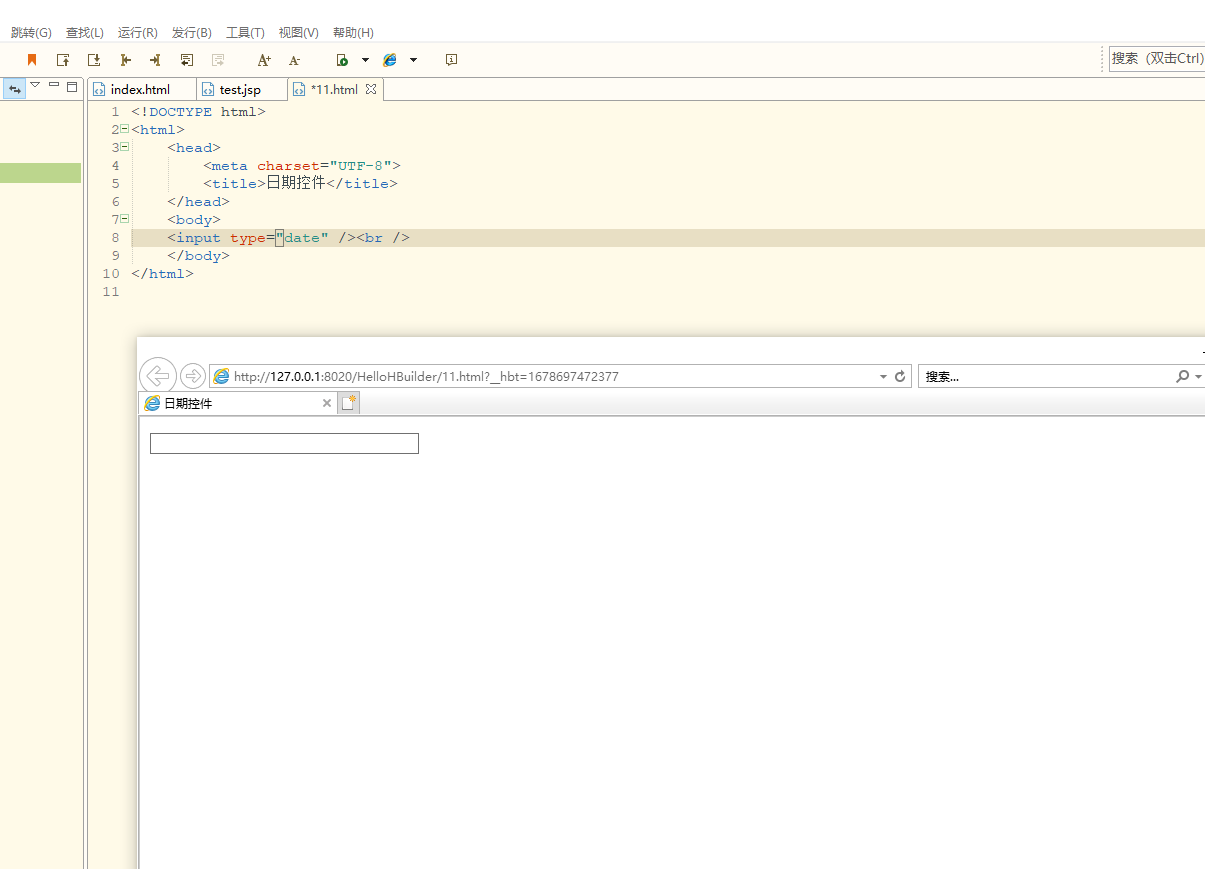Viewport: 1205px width, 869px height.
Task: Collapse the html tag fold marker
Action: (124, 129)
